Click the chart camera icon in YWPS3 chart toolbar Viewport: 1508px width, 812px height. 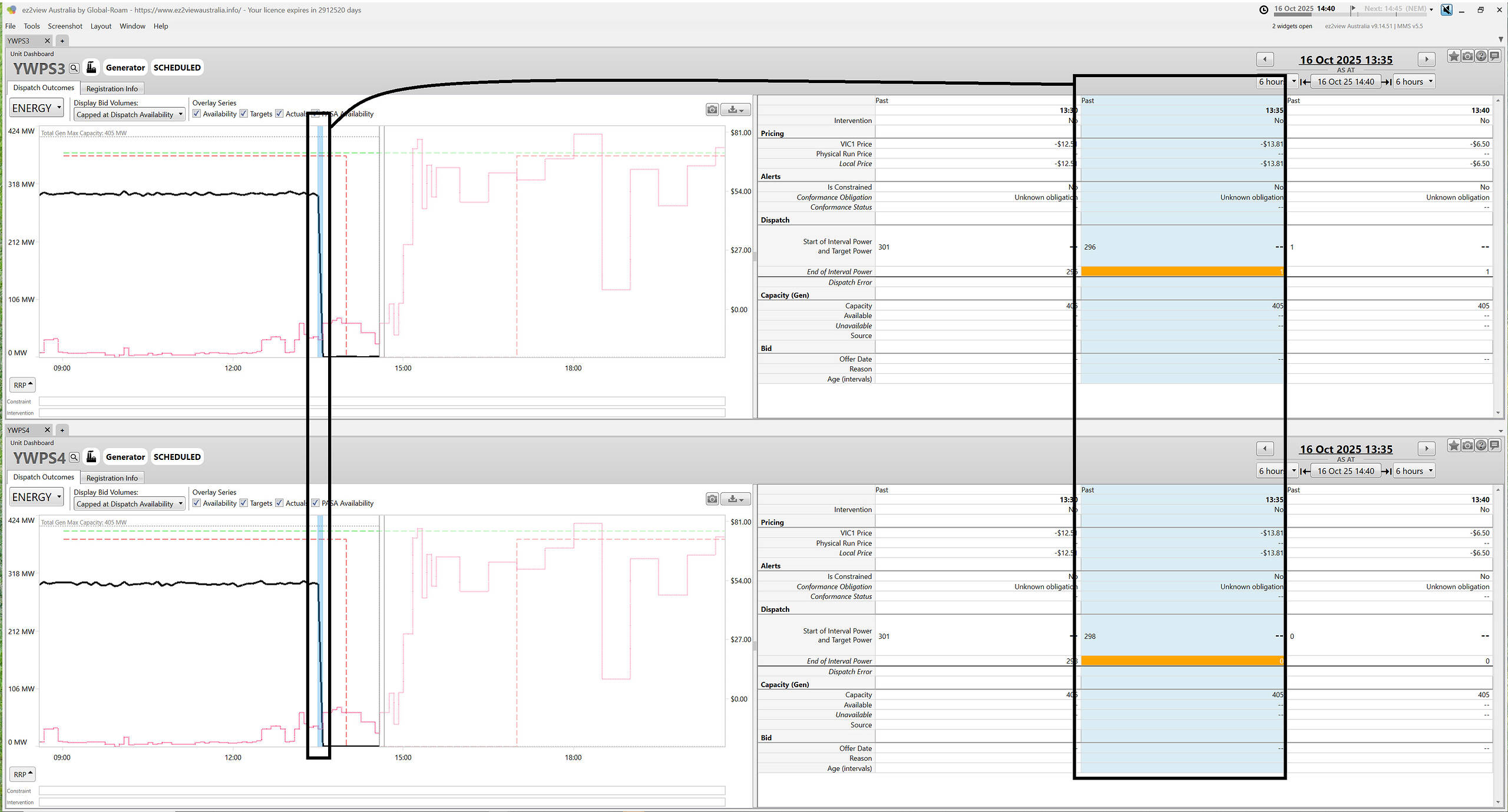tap(712, 110)
